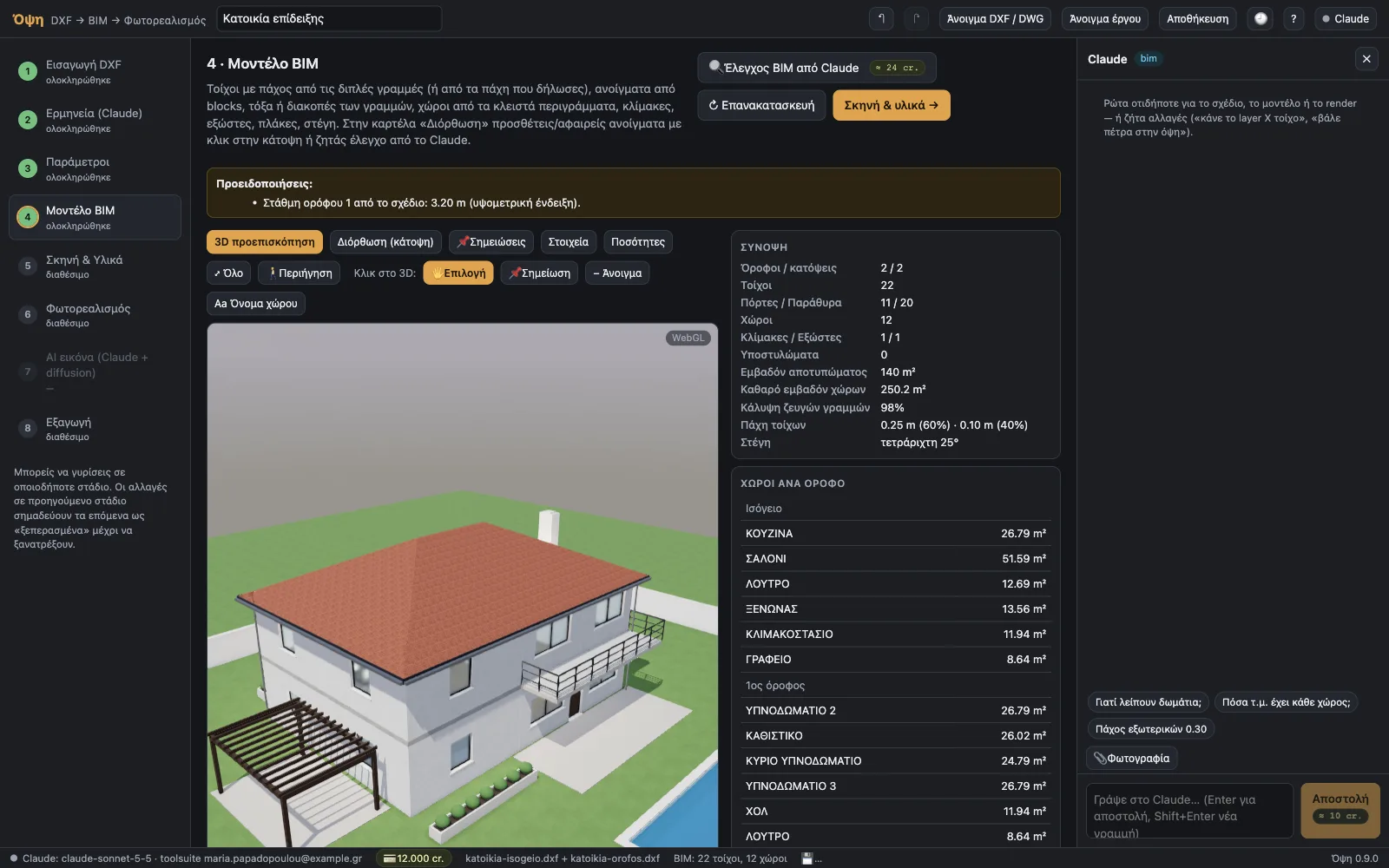Click the undo arrow icon in top bar
1389x868 pixels.
pyautogui.click(x=881, y=18)
